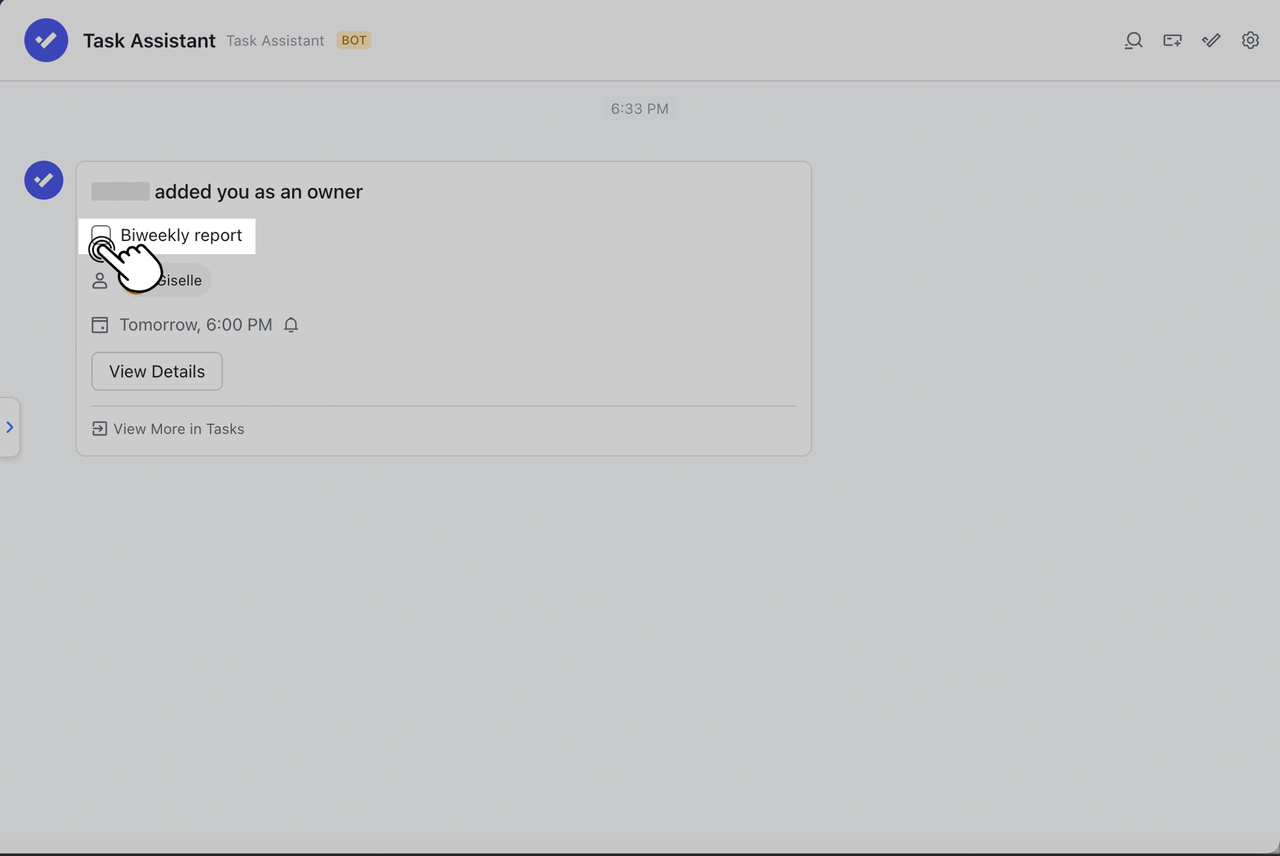
Task: Open search in the Task Assistant chat
Action: tap(1133, 40)
